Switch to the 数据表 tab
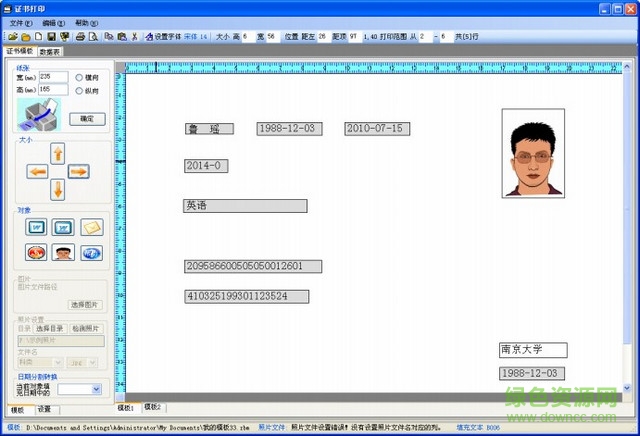The image size is (640, 436). 50,52
